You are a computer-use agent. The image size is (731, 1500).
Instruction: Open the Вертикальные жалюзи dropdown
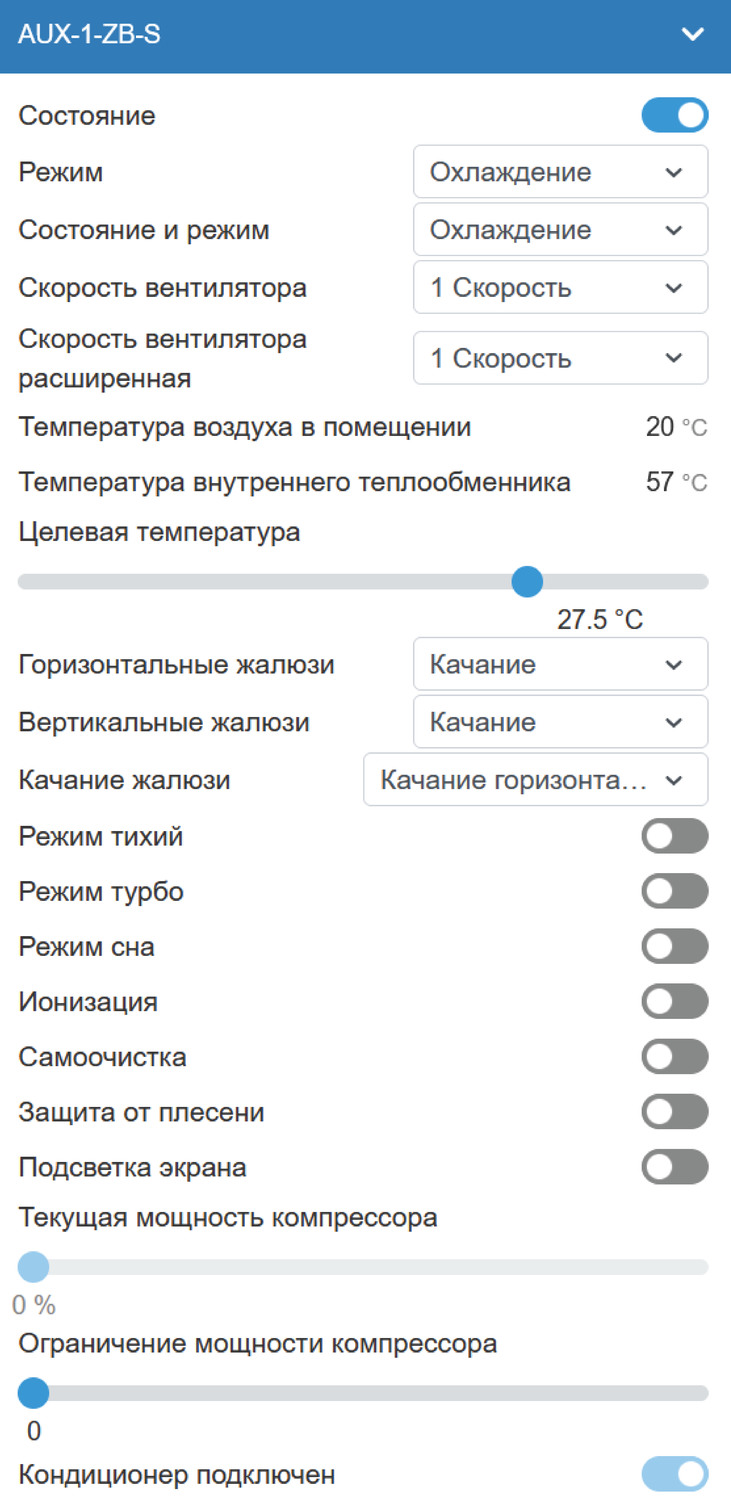click(560, 722)
